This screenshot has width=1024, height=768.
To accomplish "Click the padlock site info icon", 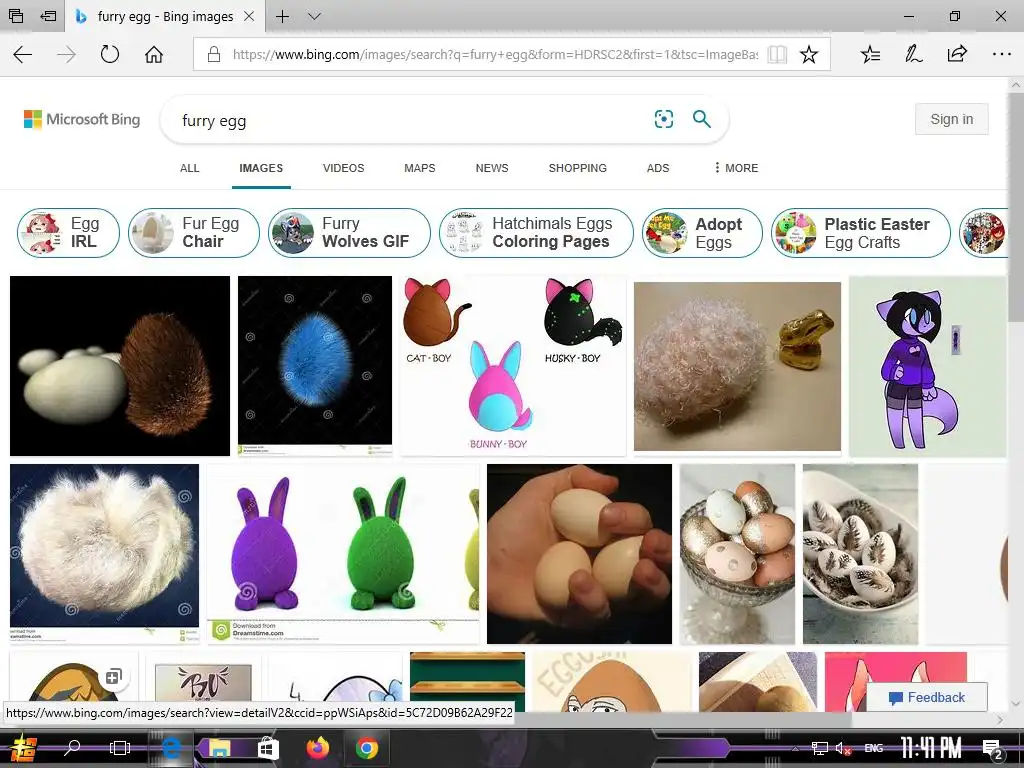I will 214,54.
